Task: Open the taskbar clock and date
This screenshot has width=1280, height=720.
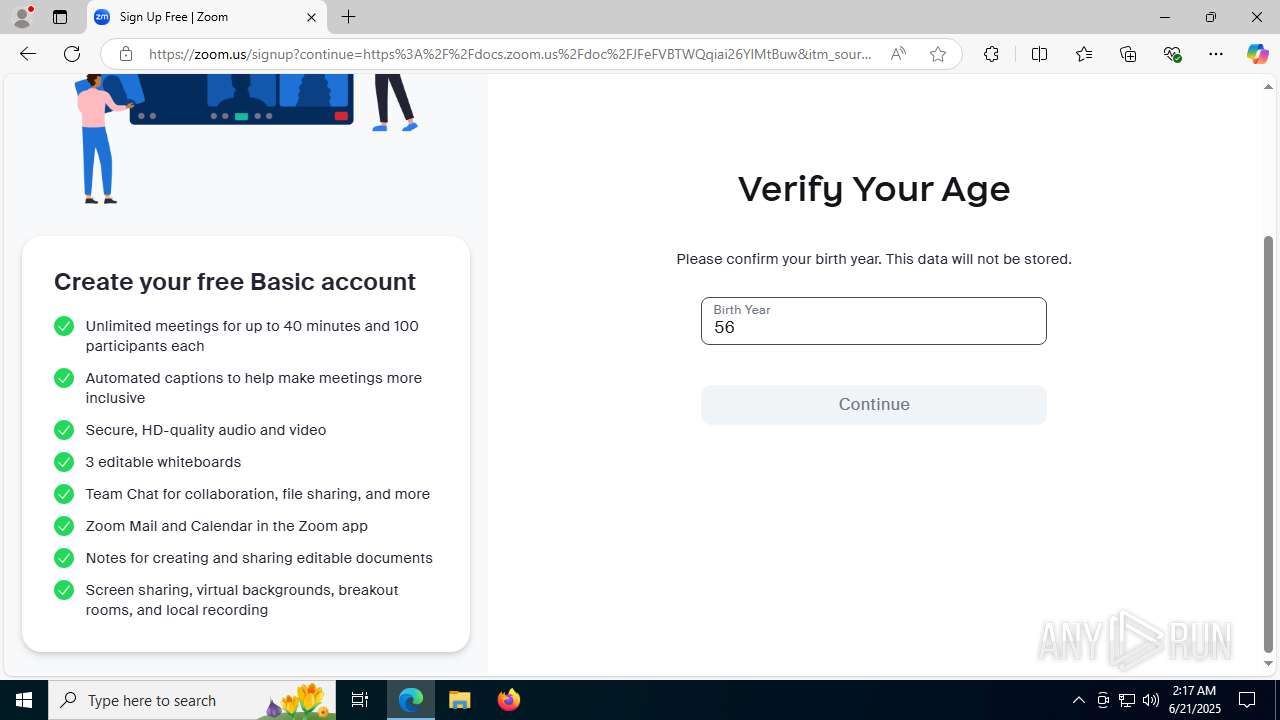Action: pos(1194,700)
